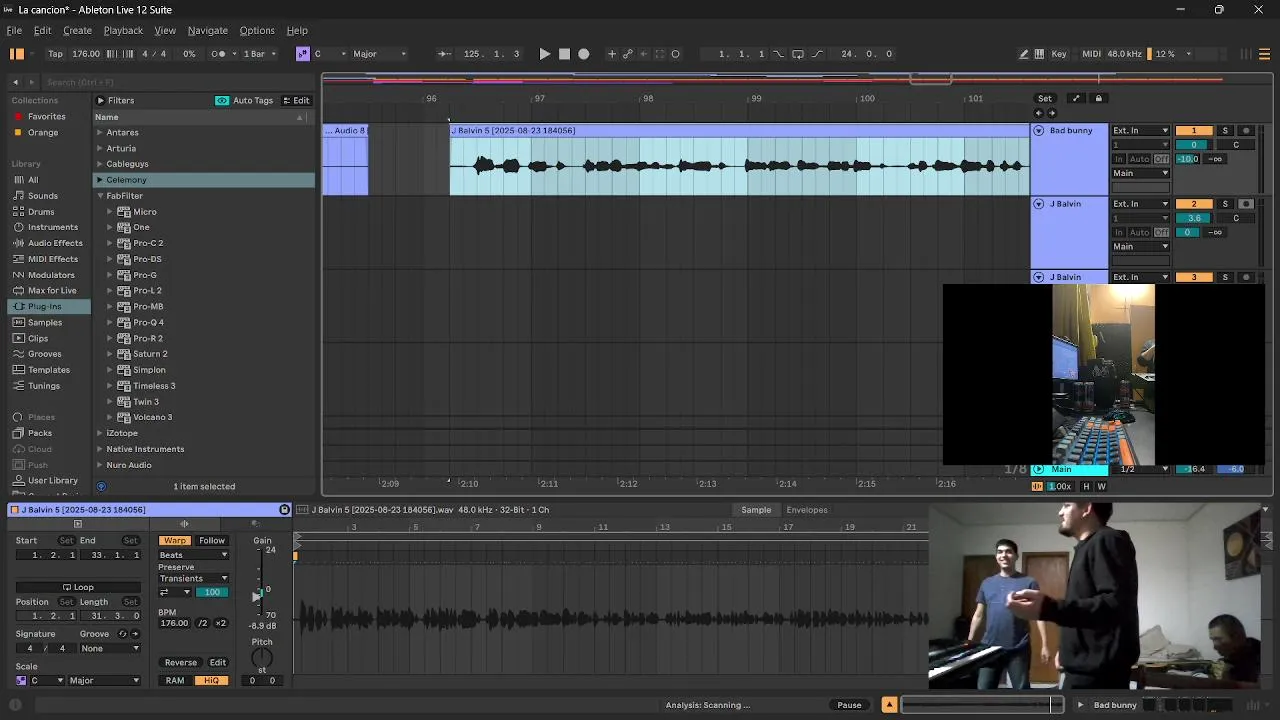Toggle the Follow button in clip view
This screenshot has width=1280, height=720.
click(211, 541)
